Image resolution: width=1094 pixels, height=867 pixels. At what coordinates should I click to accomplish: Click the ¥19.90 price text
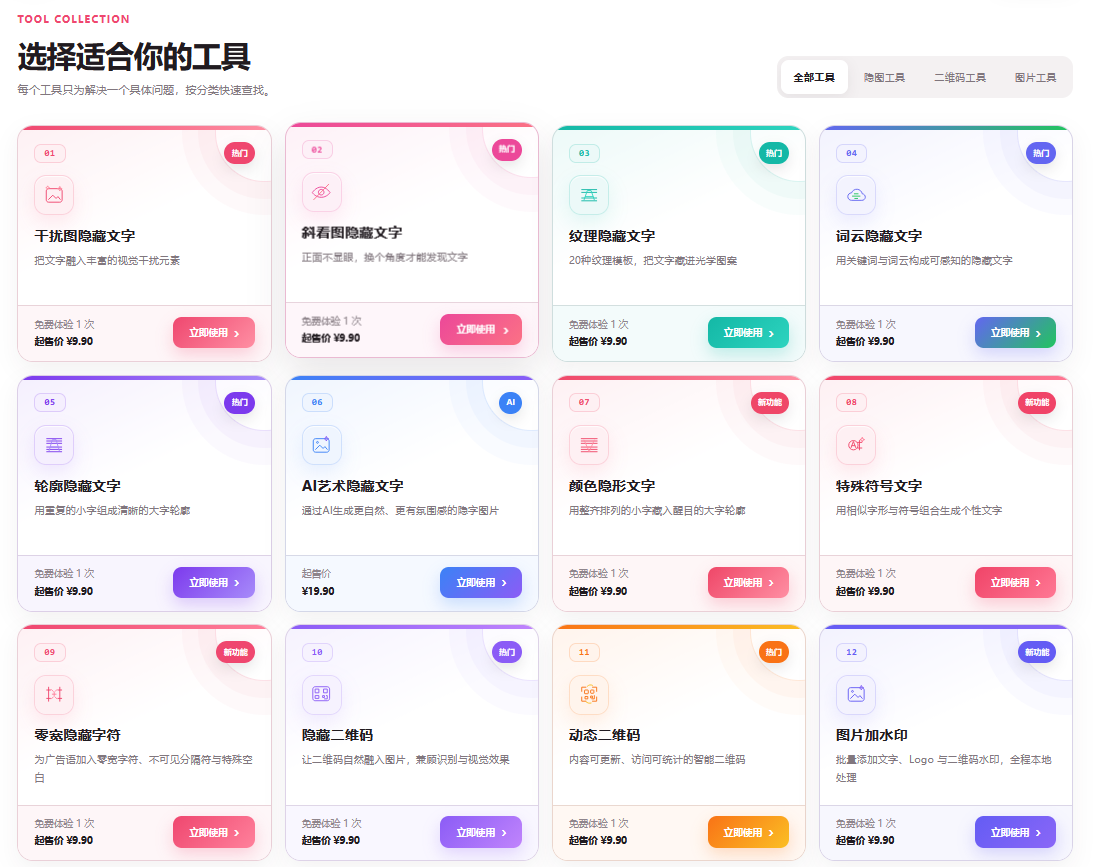point(318,591)
